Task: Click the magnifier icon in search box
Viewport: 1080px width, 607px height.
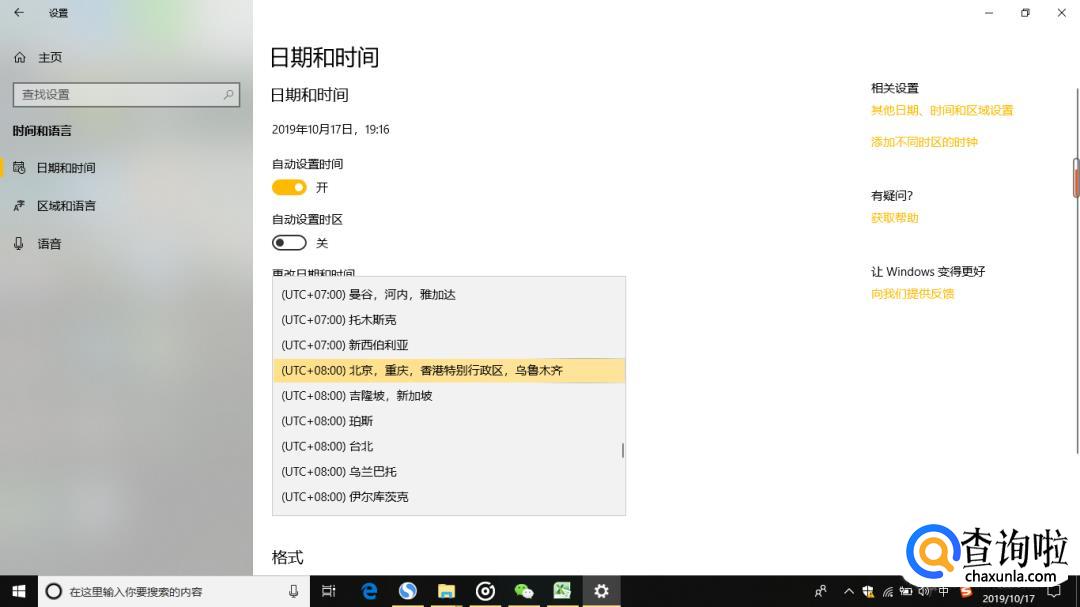Action: pos(228,94)
